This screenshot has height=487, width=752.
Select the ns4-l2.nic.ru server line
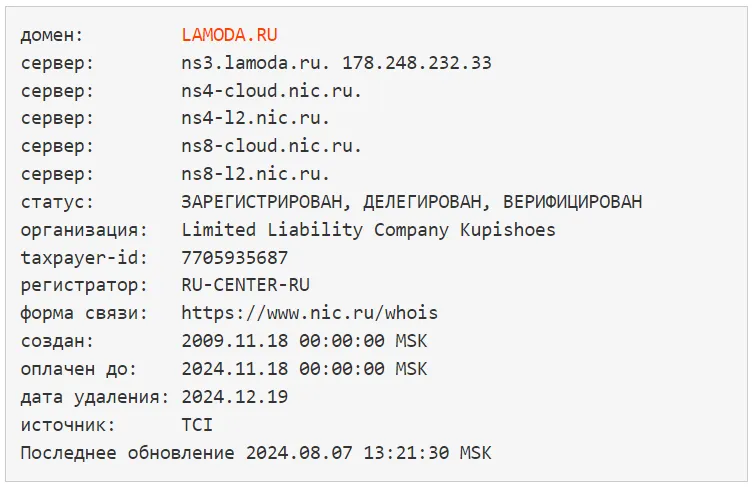tap(256, 118)
